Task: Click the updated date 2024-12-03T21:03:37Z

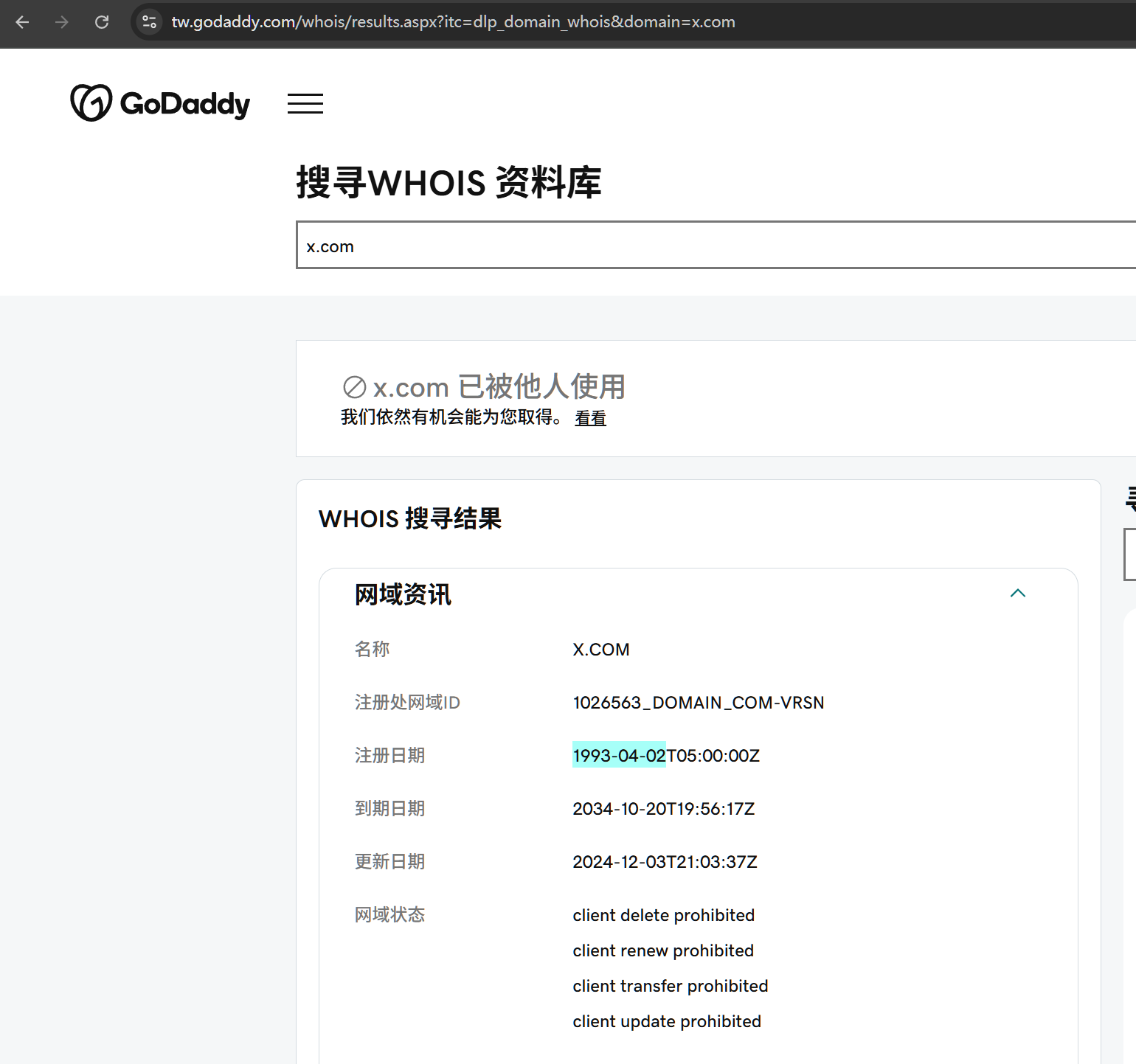Action: [x=665, y=862]
